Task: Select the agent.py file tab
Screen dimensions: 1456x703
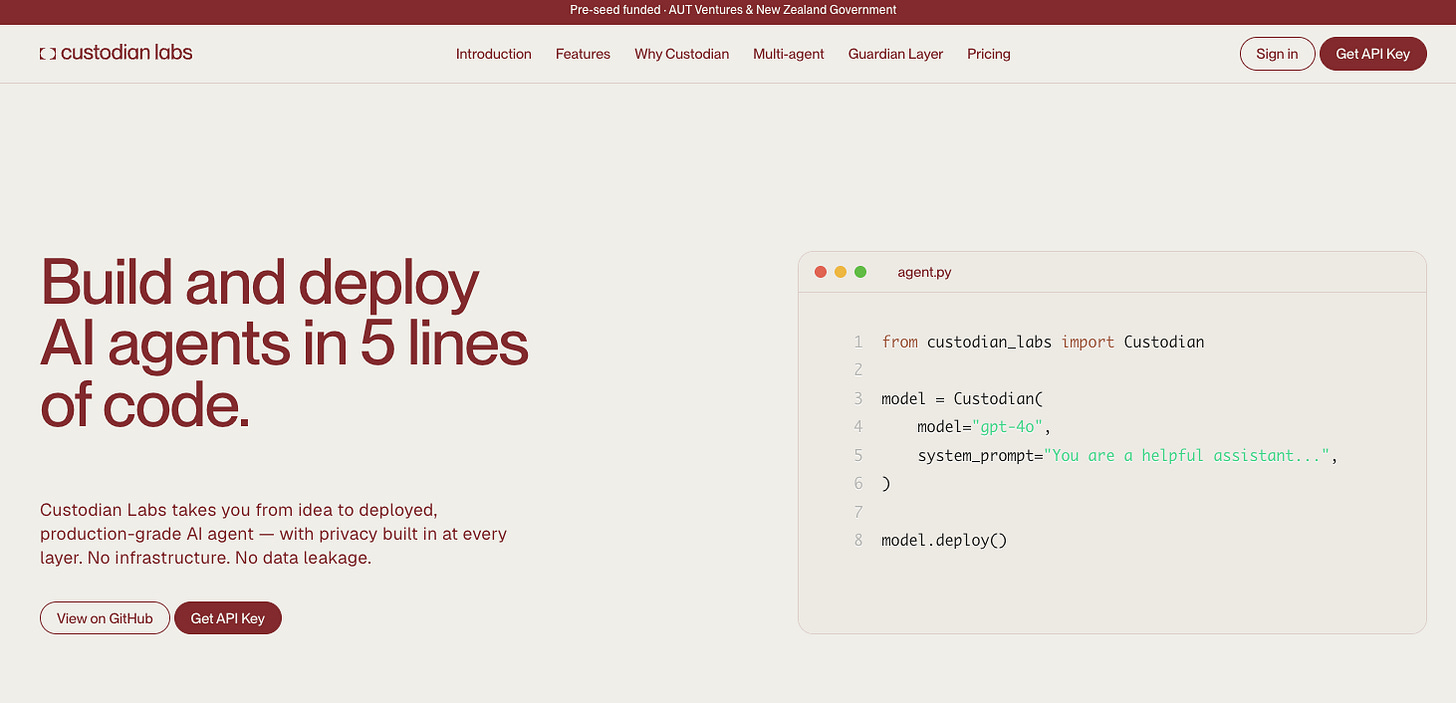Action: 924,272
